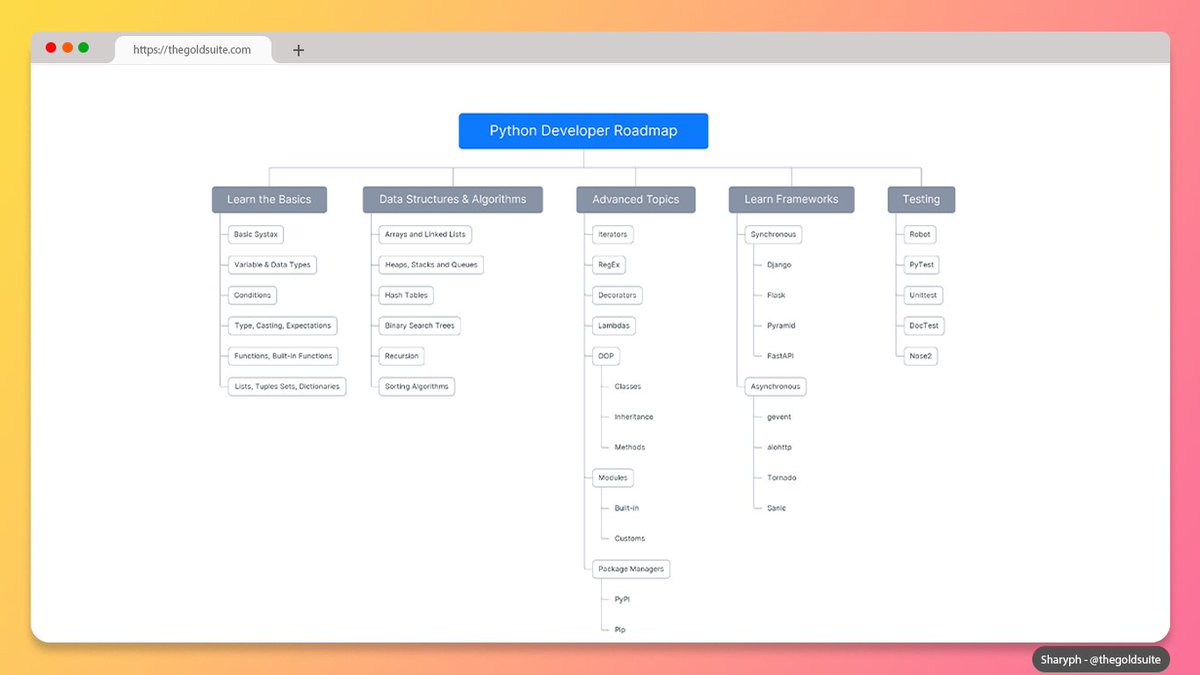Click the PyTest node under Testing
The height and width of the screenshot is (675, 1200).
coord(920,264)
